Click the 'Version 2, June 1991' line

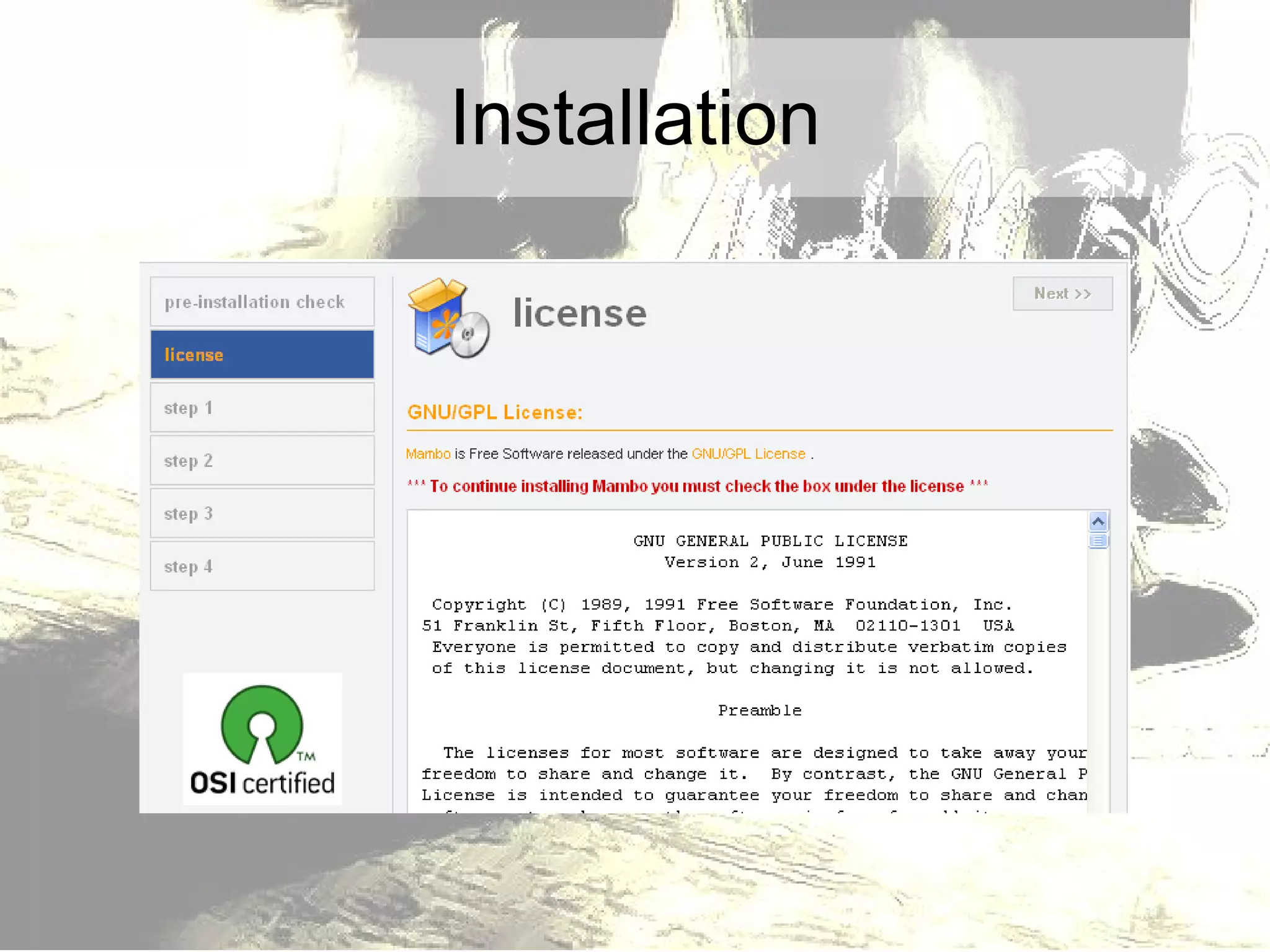770,562
